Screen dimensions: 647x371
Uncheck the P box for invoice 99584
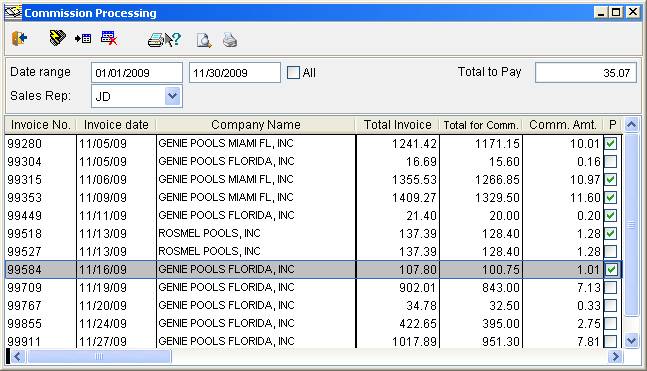click(x=611, y=269)
